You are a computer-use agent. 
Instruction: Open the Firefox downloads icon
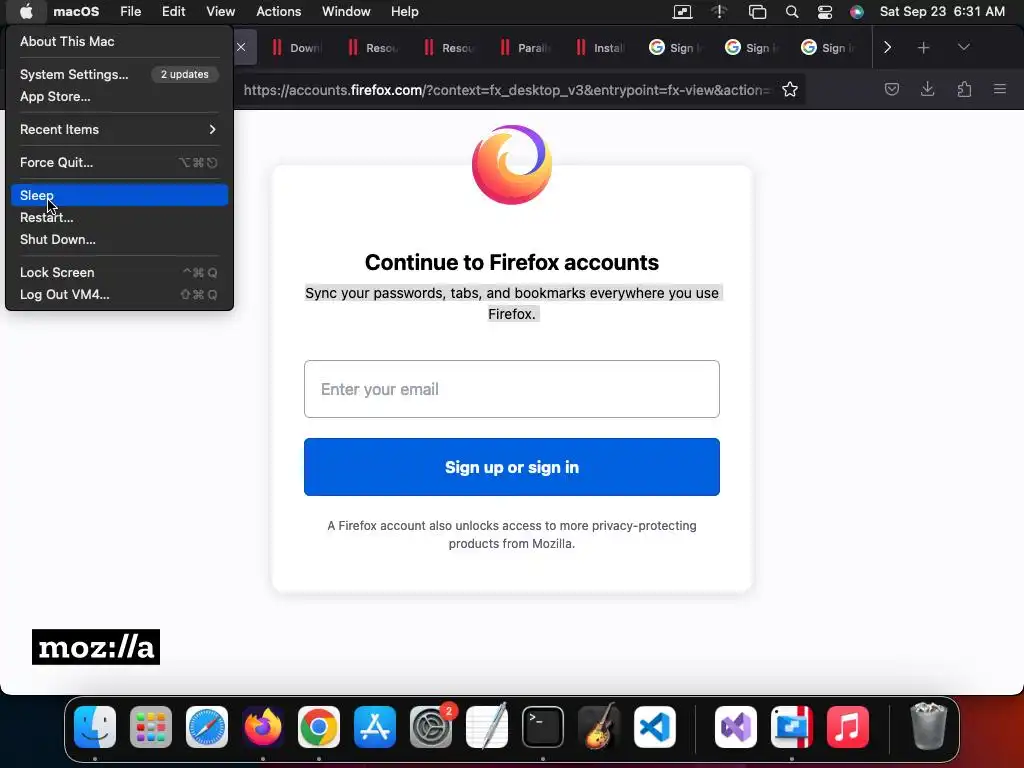click(927, 89)
